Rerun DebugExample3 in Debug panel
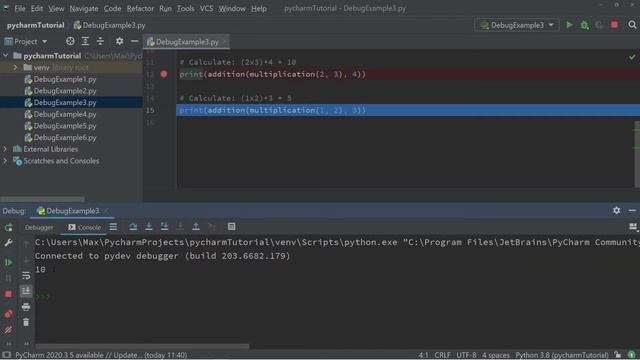 [9, 227]
